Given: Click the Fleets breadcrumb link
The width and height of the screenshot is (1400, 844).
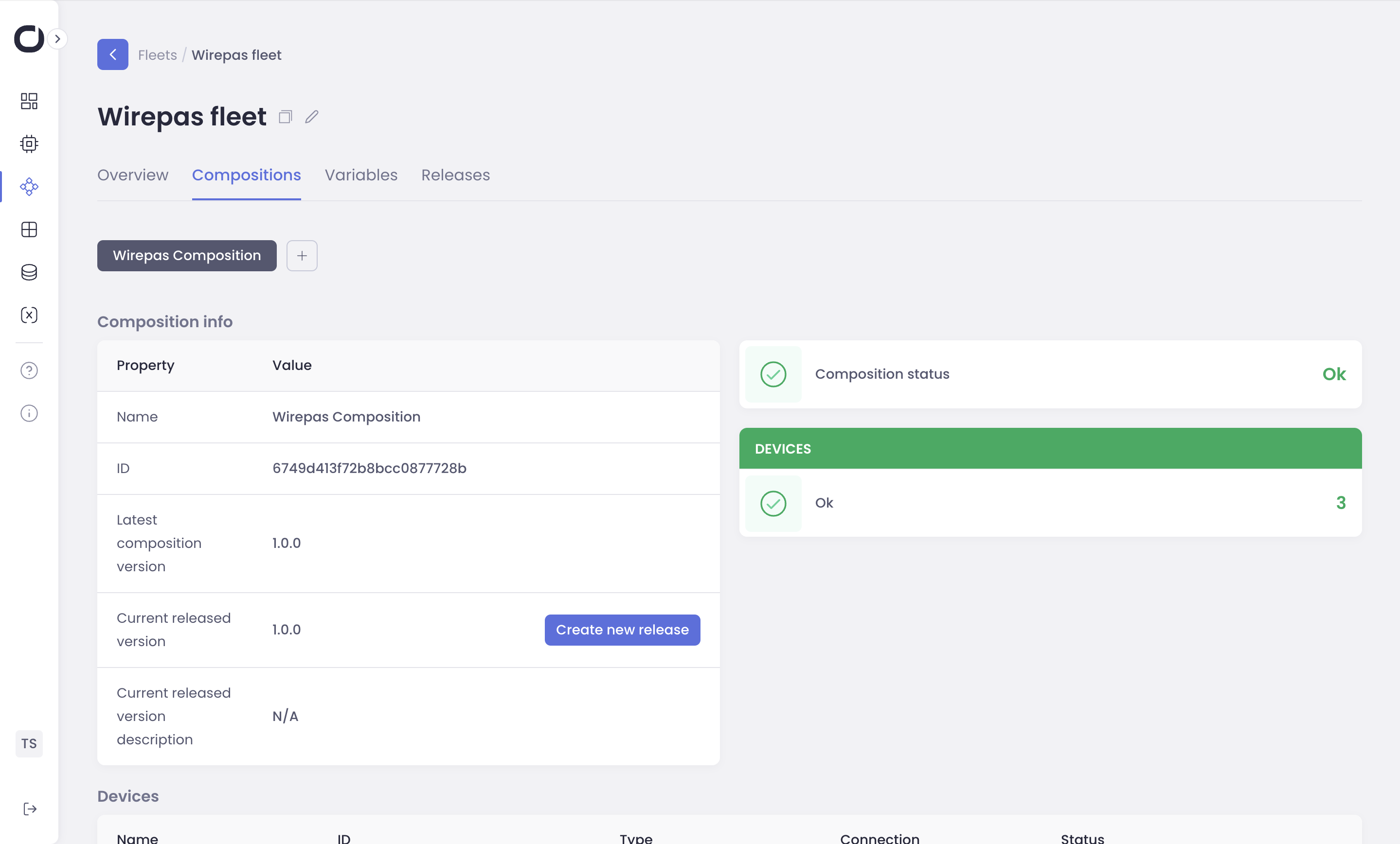Looking at the screenshot, I should point(158,55).
